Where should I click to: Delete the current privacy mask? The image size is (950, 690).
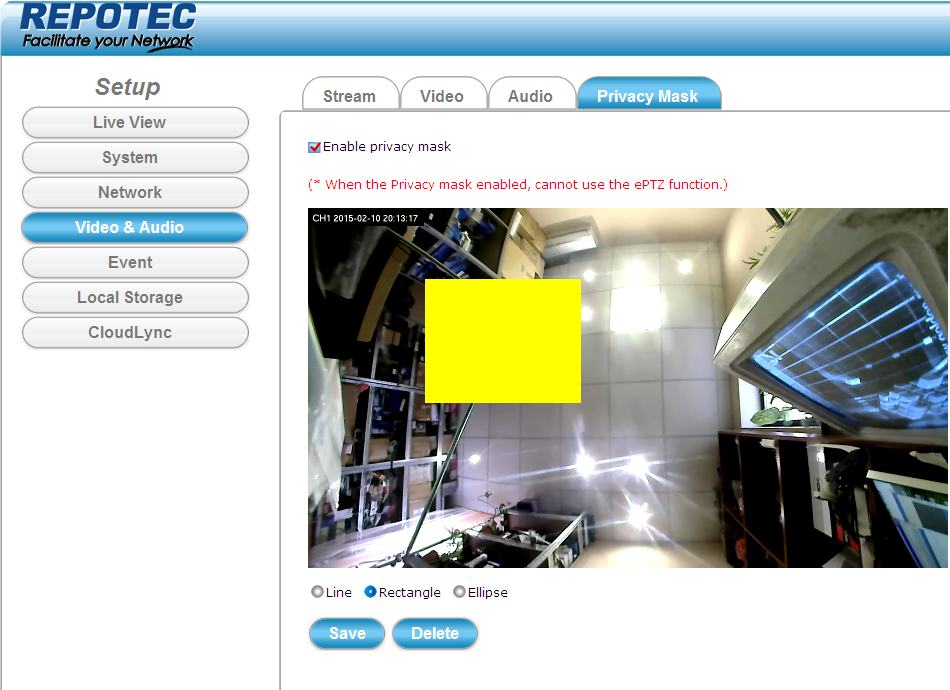[435, 633]
